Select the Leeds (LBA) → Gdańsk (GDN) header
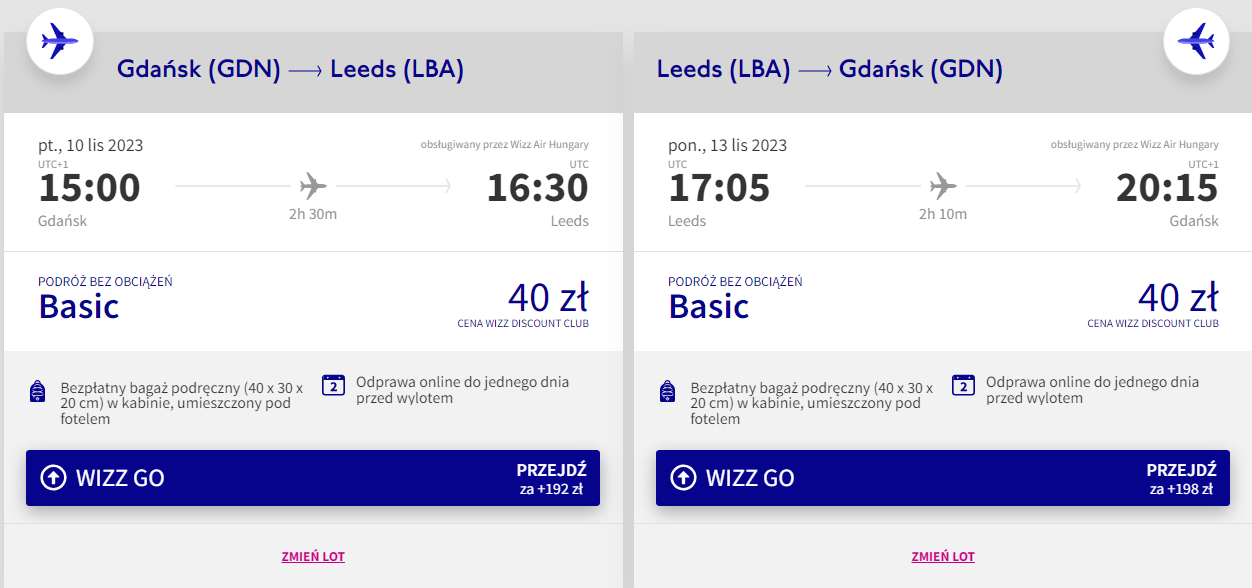Viewport: 1252px width, 588px height. click(830, 70)
